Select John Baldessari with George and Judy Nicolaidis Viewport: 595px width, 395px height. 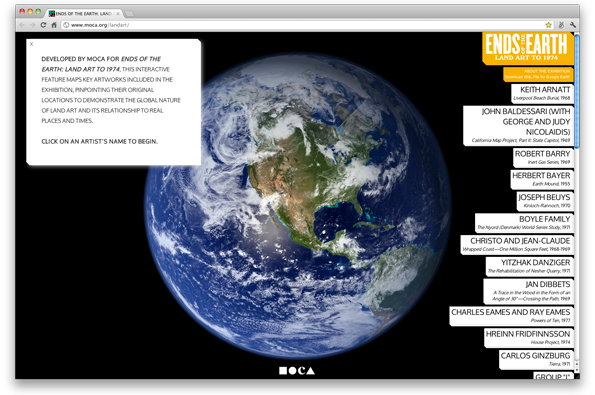coord(518,126)
